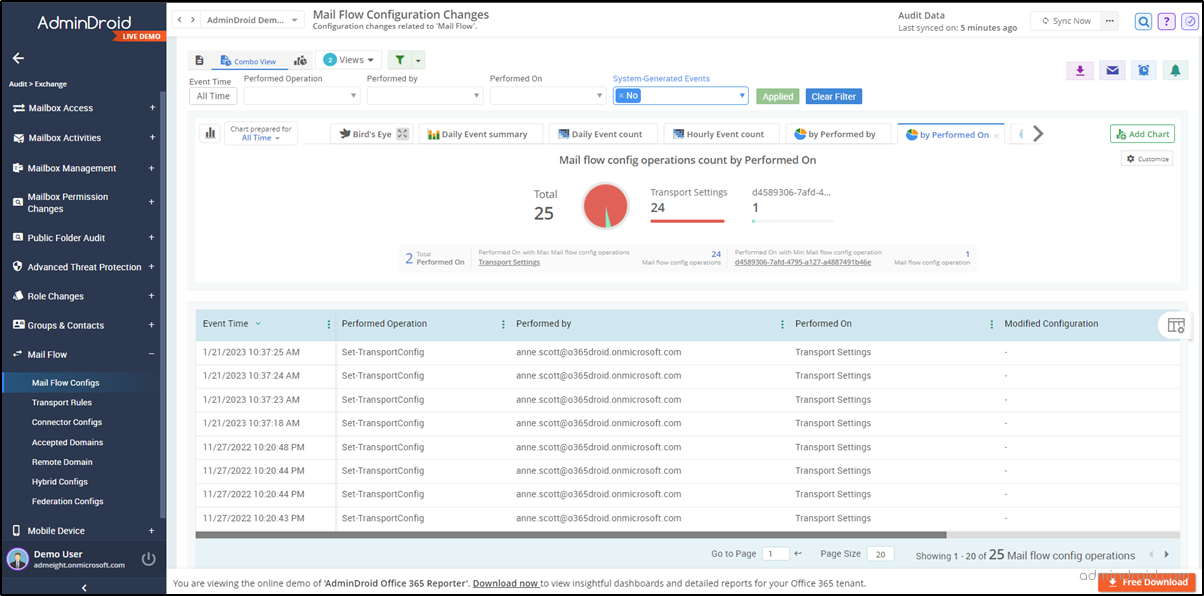Click the Clear Filter button
Viewport: 1204px width, 596px height.
(x=833, y=96)
